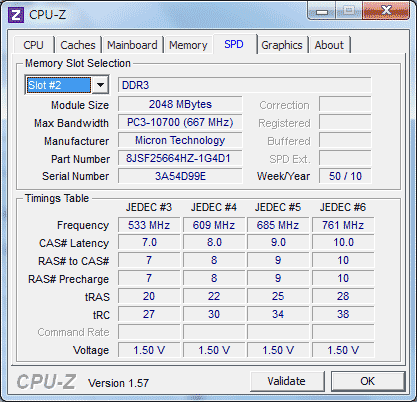Go to the Mainboard tab
The height and width of the screenshot is (402, 417).
pos(132,45)
